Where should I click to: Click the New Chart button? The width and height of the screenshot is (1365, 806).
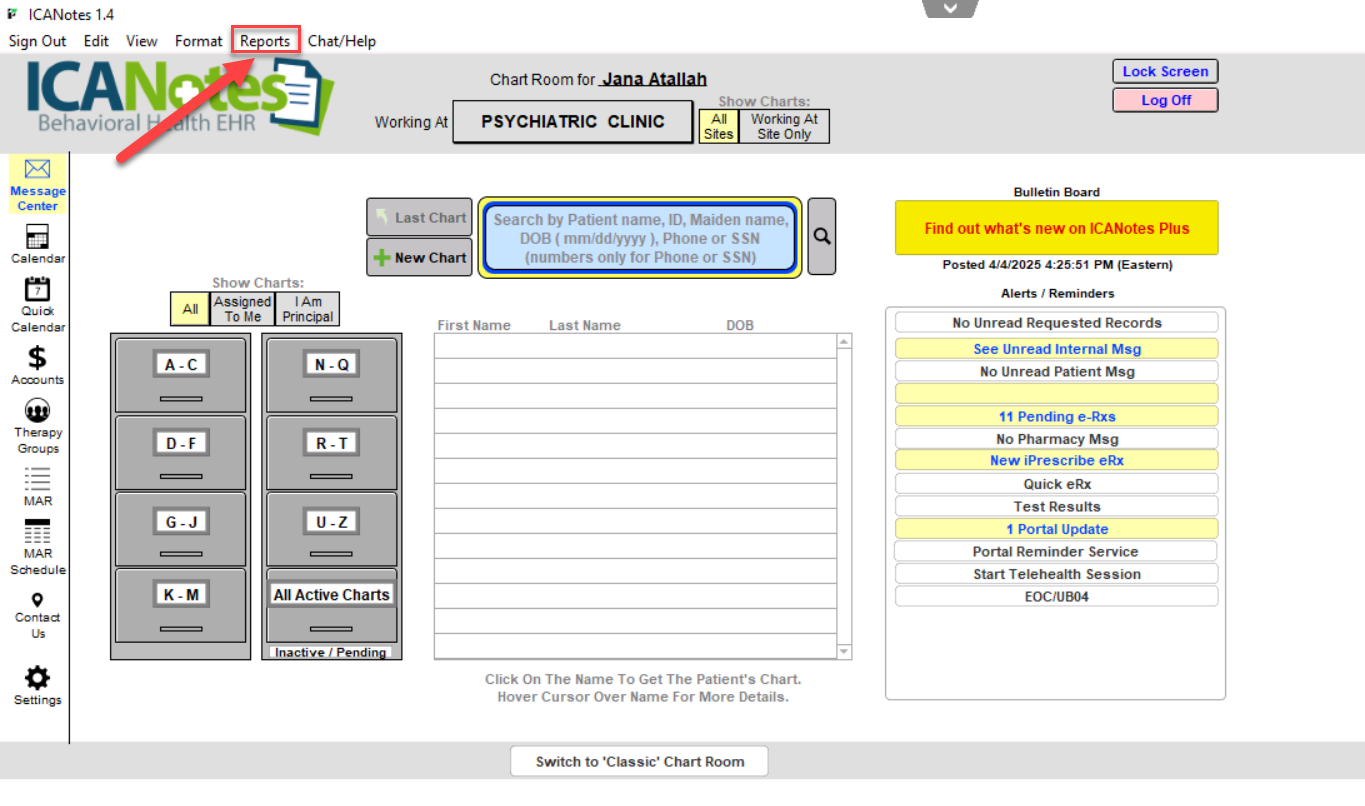click(419, 258)
